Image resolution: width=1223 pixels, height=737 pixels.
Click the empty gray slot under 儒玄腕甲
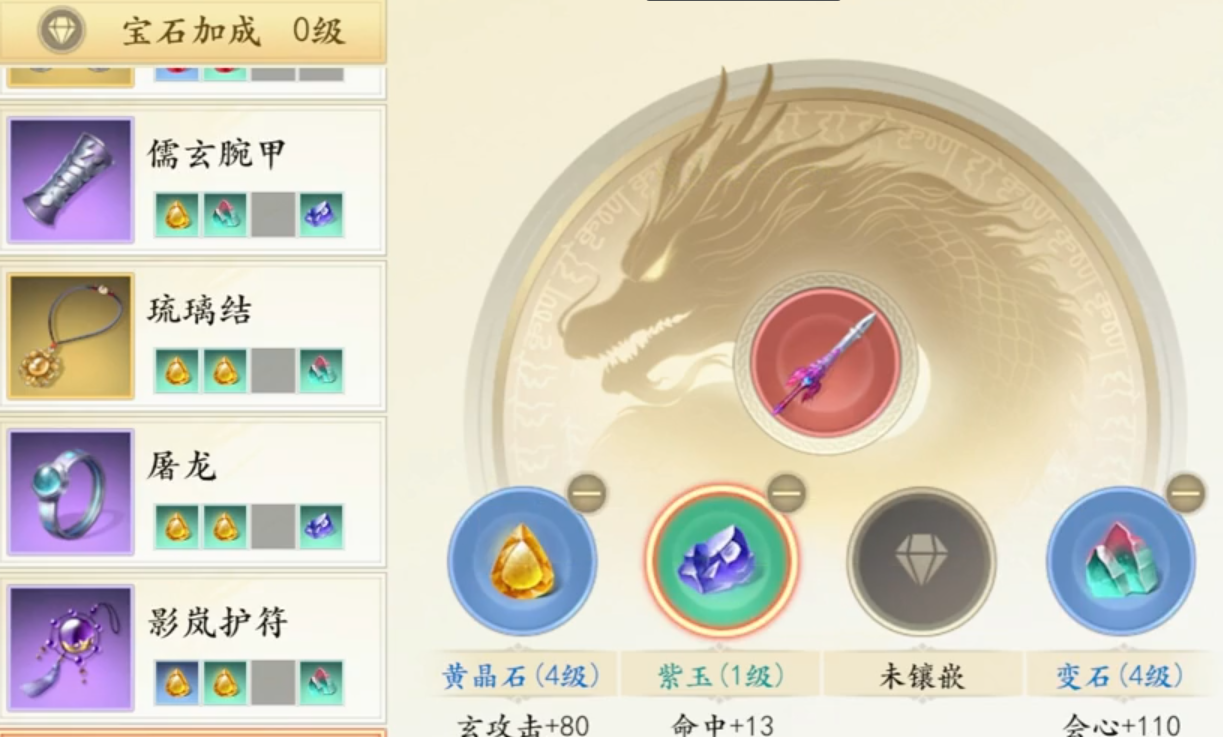pyautogui.click(x=273, y=215)
